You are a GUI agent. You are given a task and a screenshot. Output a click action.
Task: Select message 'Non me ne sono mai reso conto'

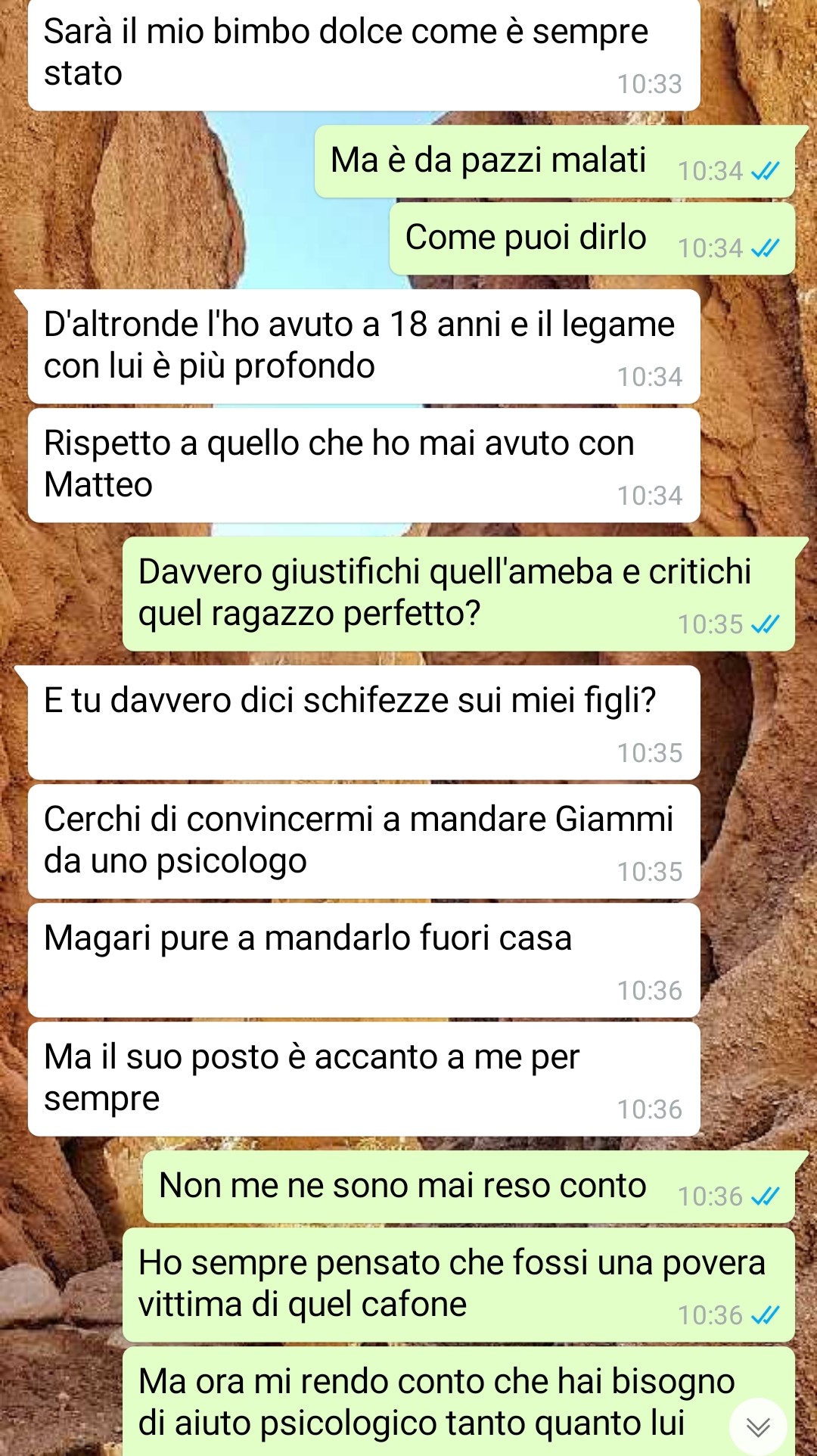pos(469,1187)
